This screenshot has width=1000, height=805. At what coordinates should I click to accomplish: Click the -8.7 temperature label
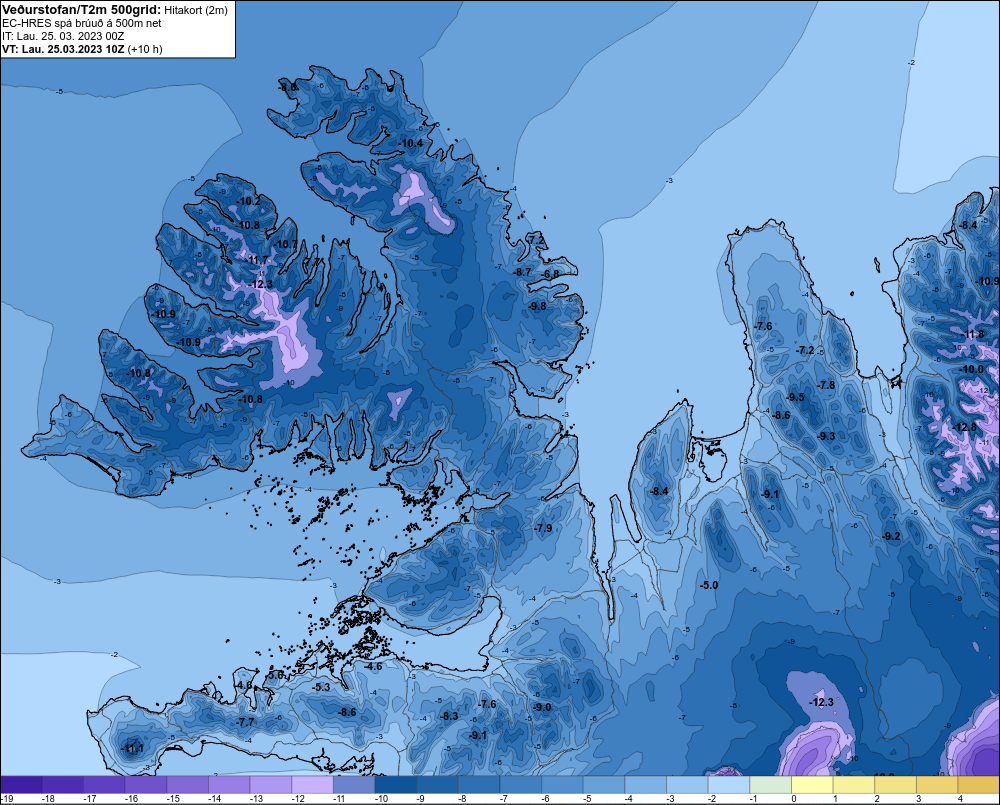tap(522, 272)
